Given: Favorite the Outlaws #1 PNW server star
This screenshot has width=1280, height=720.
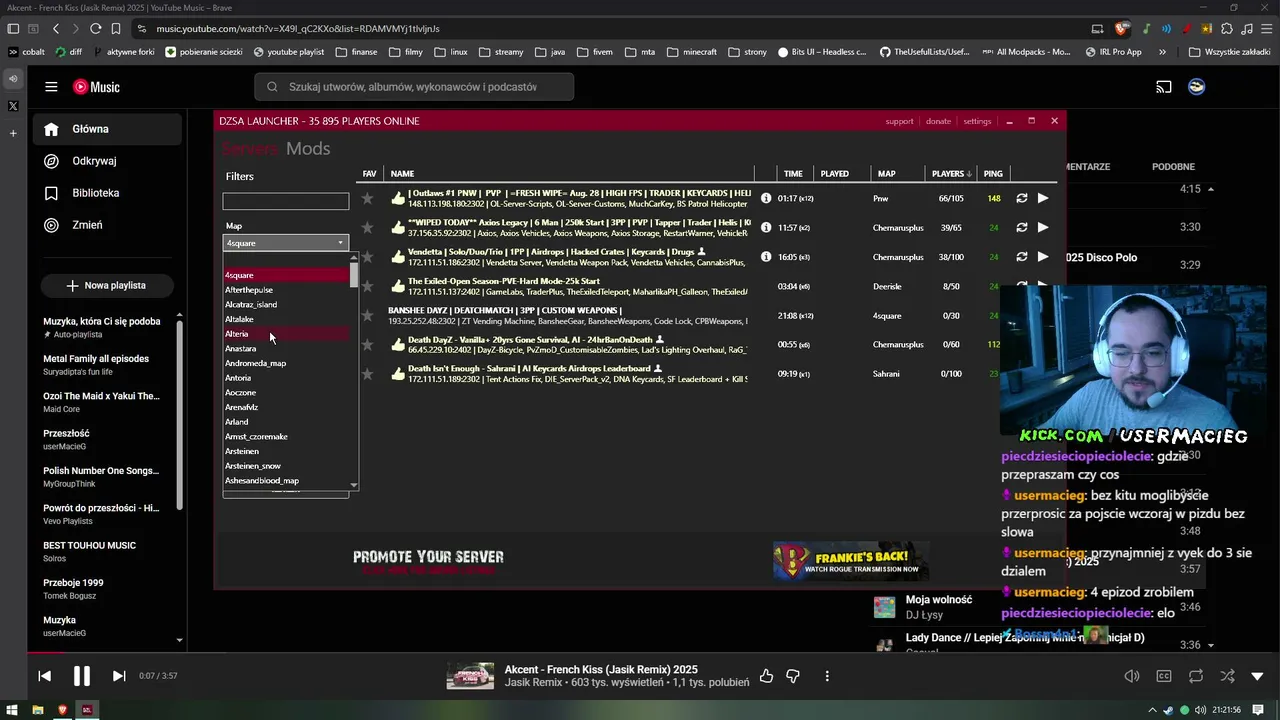Looking at the screenshot, I should coord(367,198).
